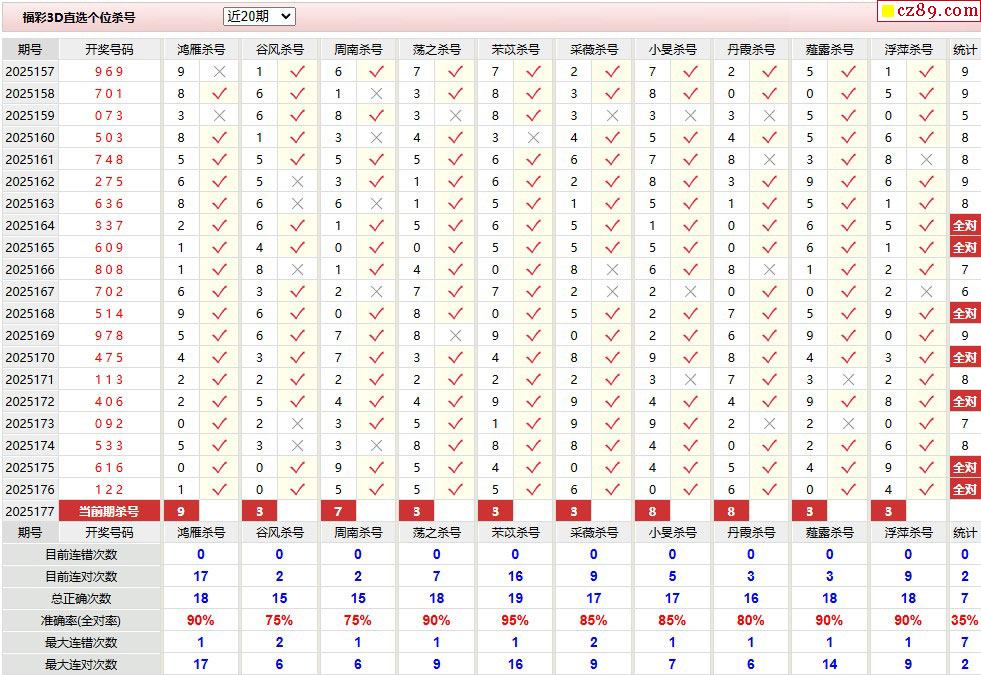Screen dimensions: 981x675
Task: Click the red current kill number 9 under 鸿雁杀号
Action: [x=181, y=511]
